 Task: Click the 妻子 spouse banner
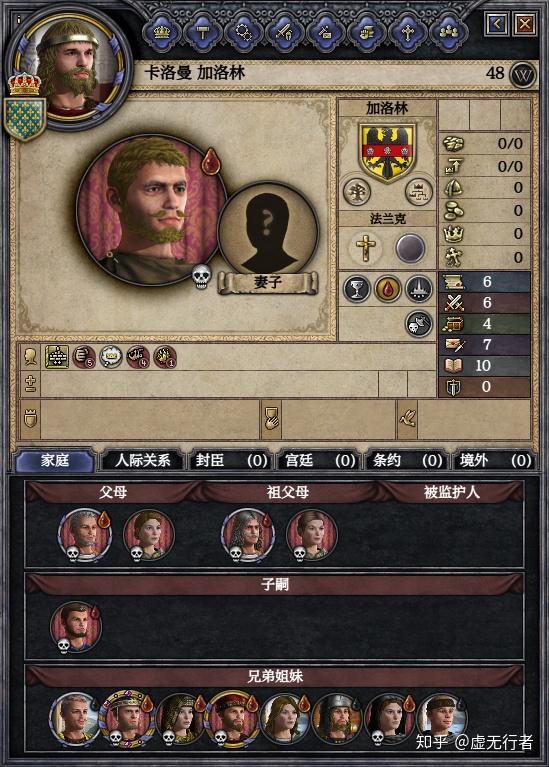268,283
